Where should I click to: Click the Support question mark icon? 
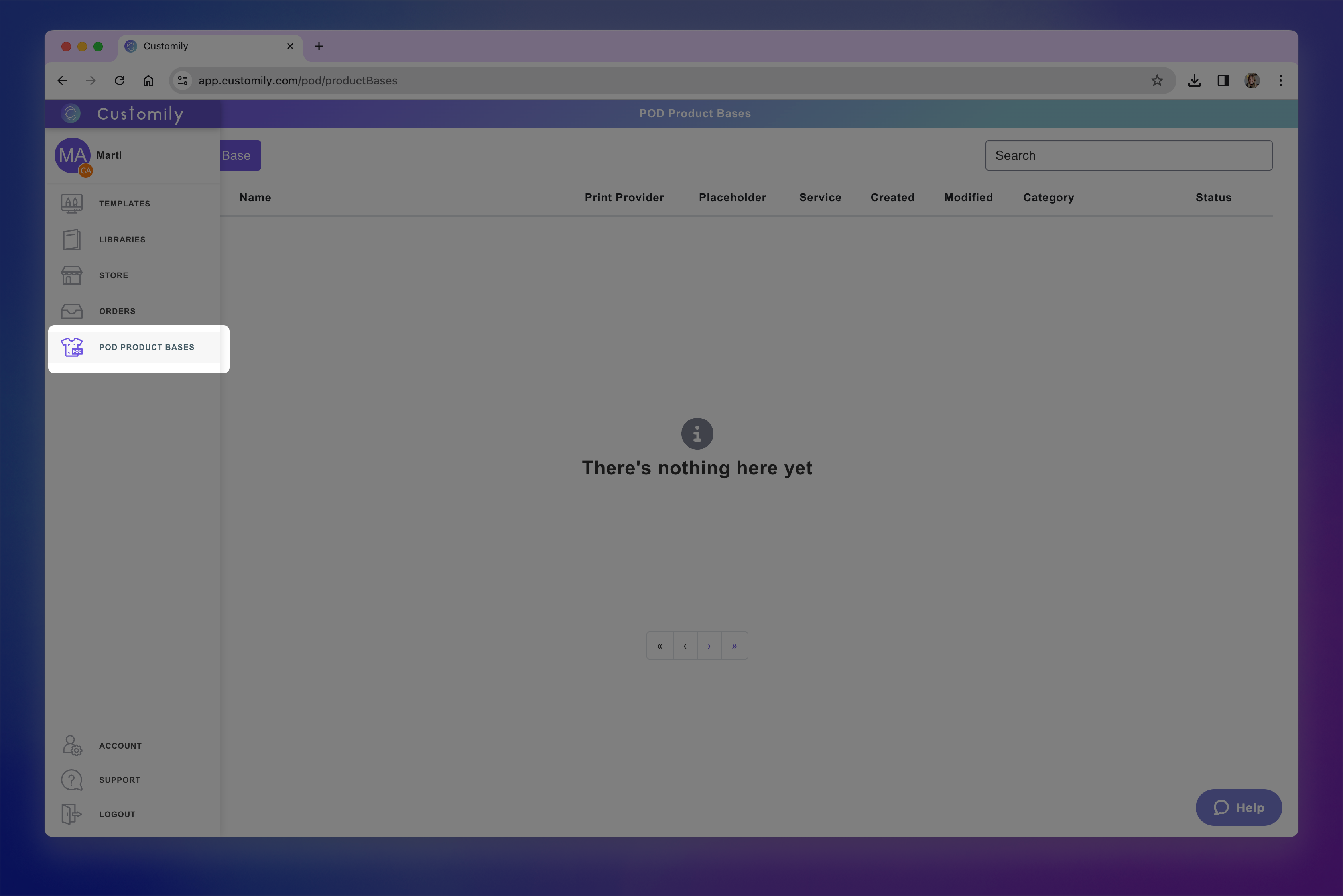(x=71, y=780)
